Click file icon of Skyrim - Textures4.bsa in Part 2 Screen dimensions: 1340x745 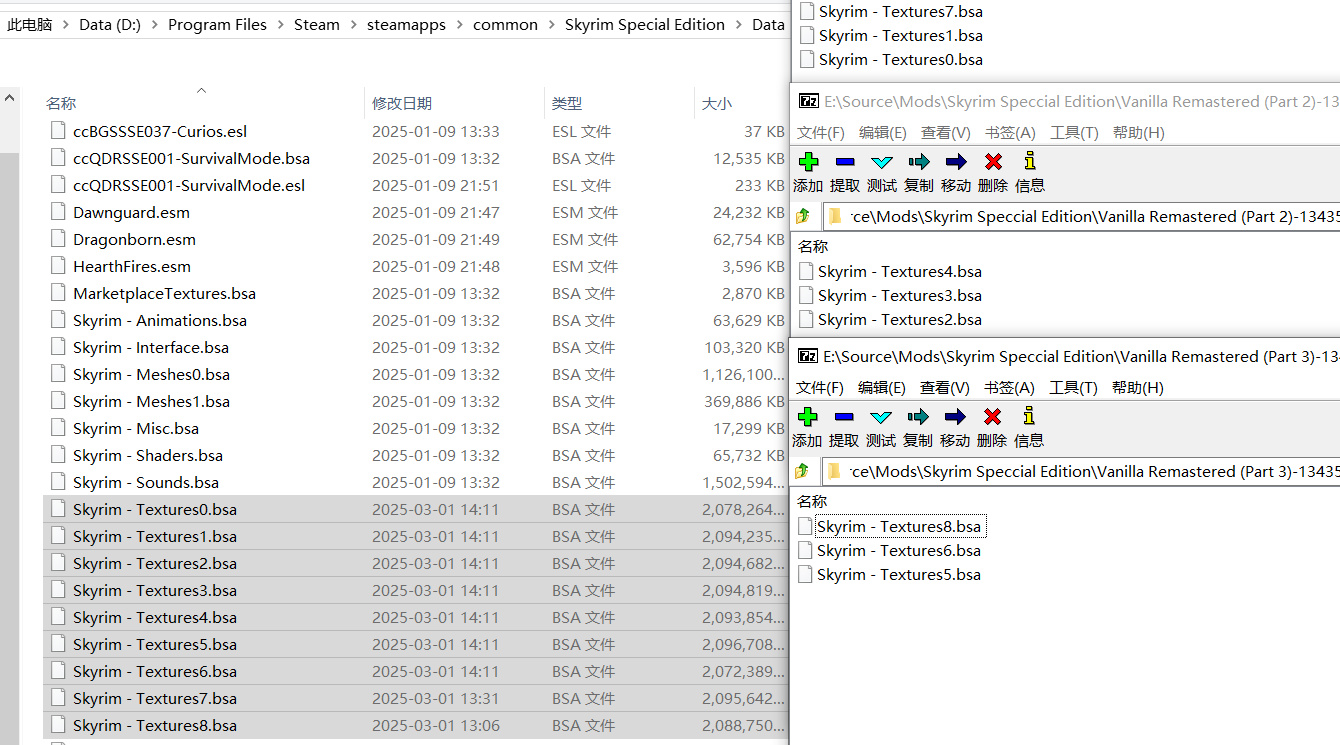[x=806, y=271]
